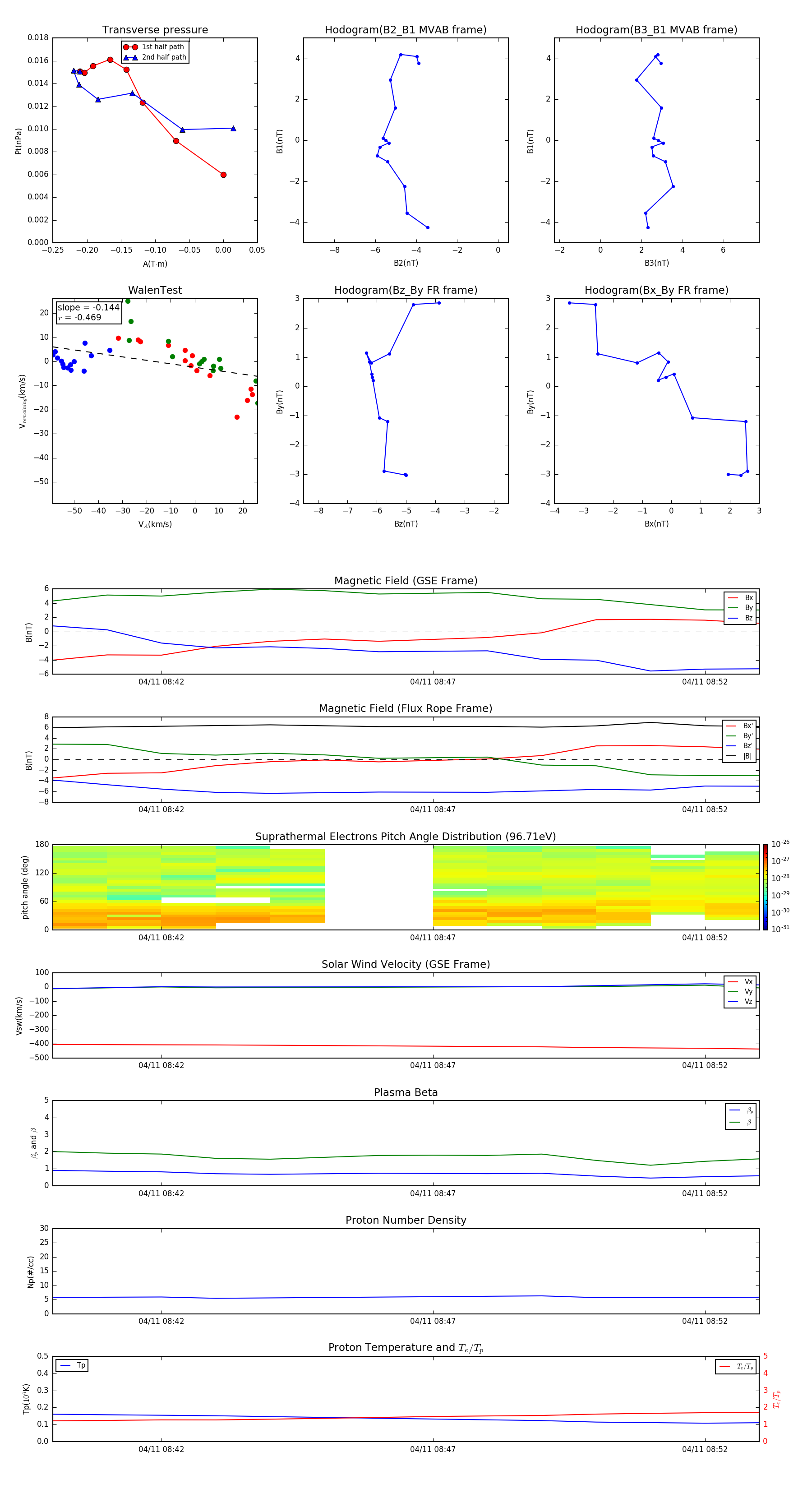Click the "B2(nT)" x-axis label
The height and width of the screenshot is (1489, 812).
pyautogui.click(x=406, y=263)
